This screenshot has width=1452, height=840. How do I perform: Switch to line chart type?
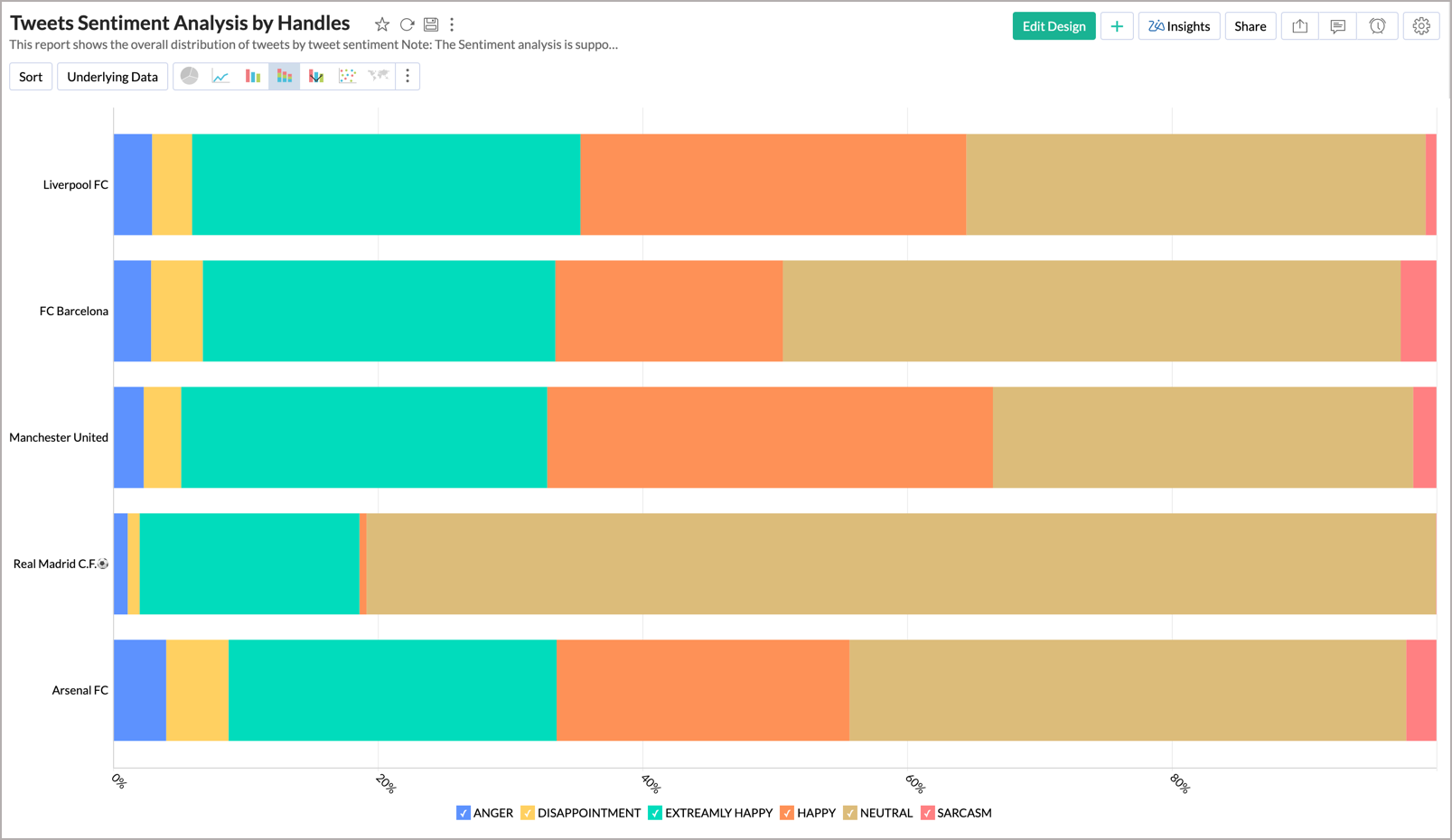[220, 76]
